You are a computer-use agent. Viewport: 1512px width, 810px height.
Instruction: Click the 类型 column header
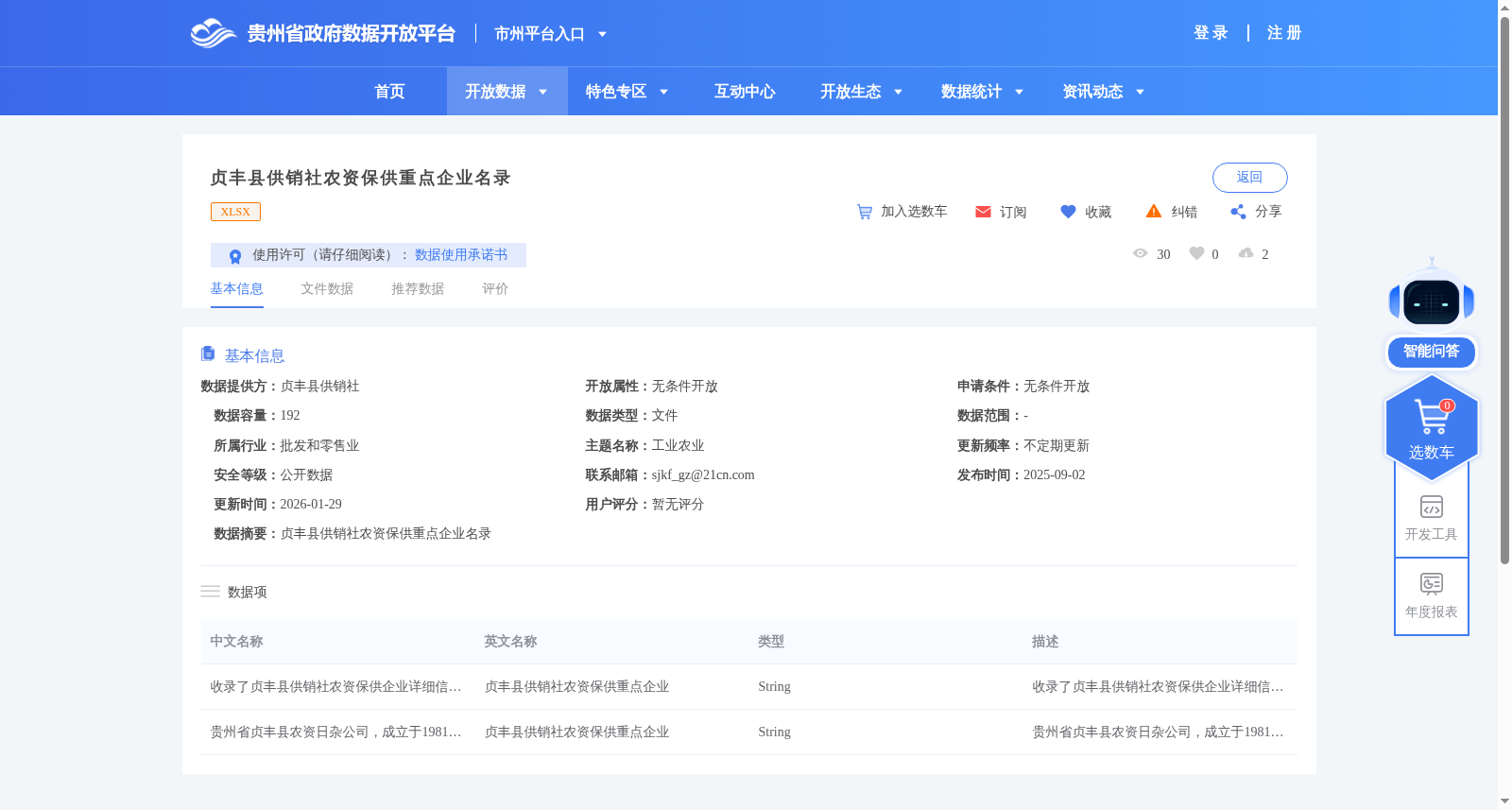pos(771,642)
